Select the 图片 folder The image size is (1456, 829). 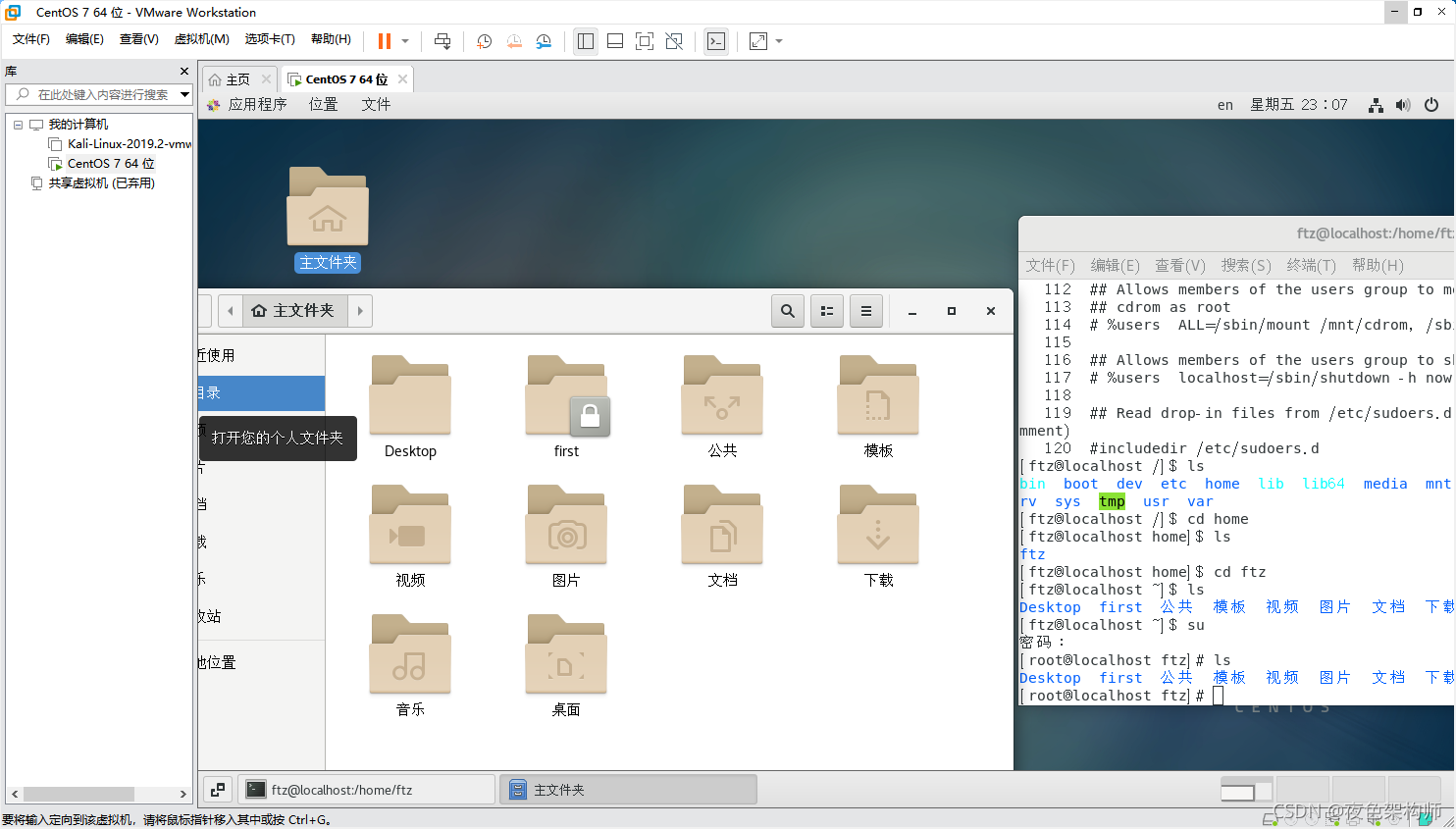pos(566,537)
